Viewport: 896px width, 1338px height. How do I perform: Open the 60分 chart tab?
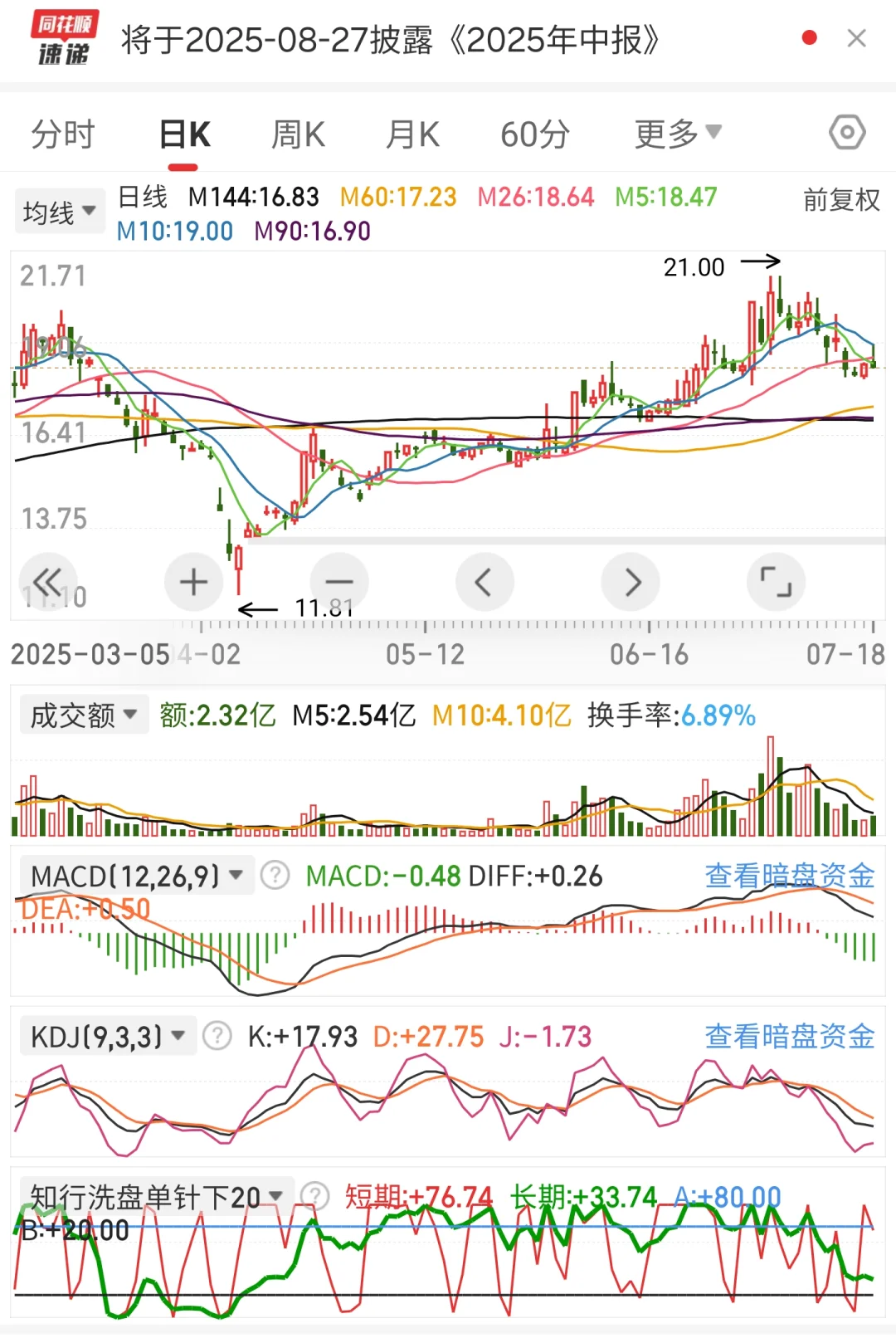534,134
